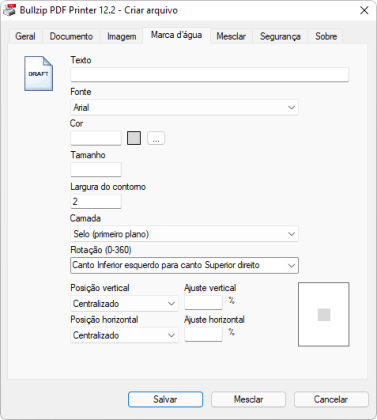
Task: Click the watermark position preview box
Action: click(x=324, y=314)
